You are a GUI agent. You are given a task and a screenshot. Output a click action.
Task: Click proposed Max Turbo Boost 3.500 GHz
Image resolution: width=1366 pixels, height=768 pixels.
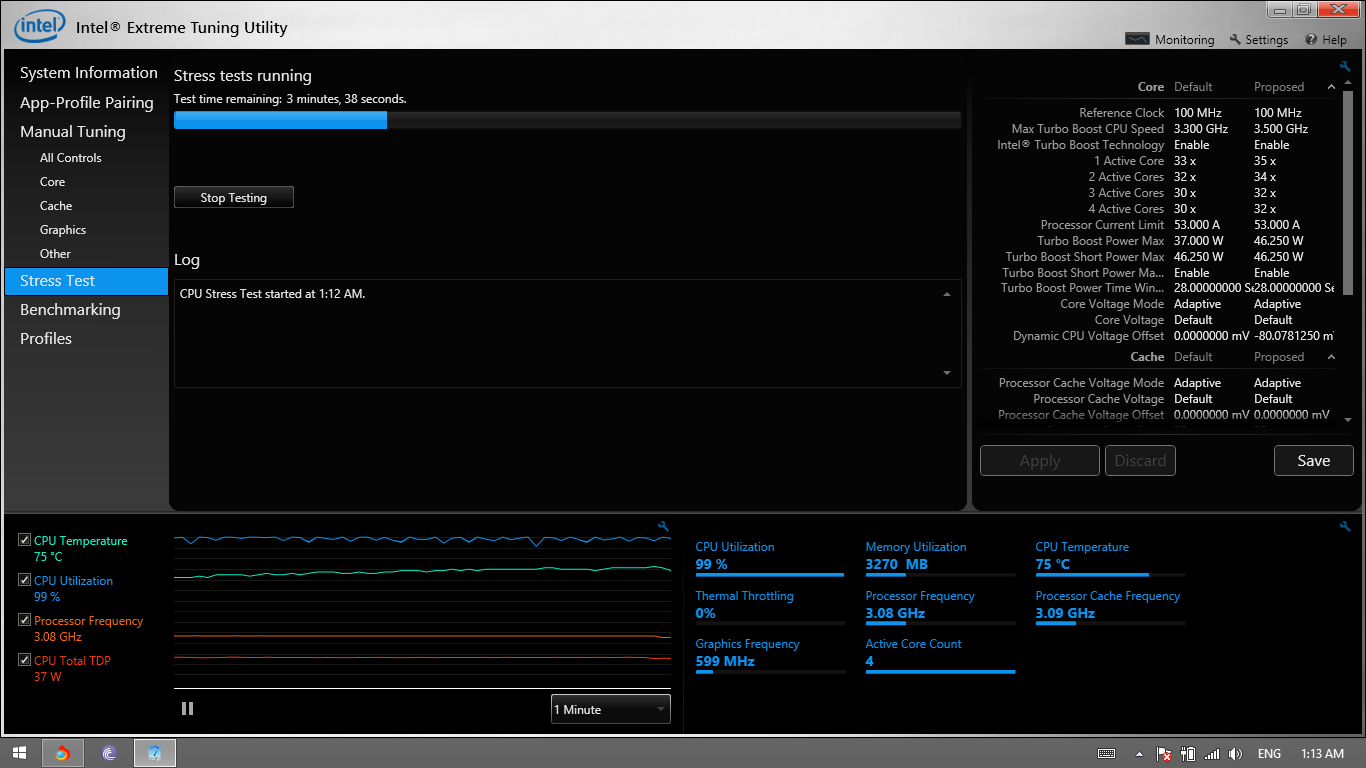1281,129
